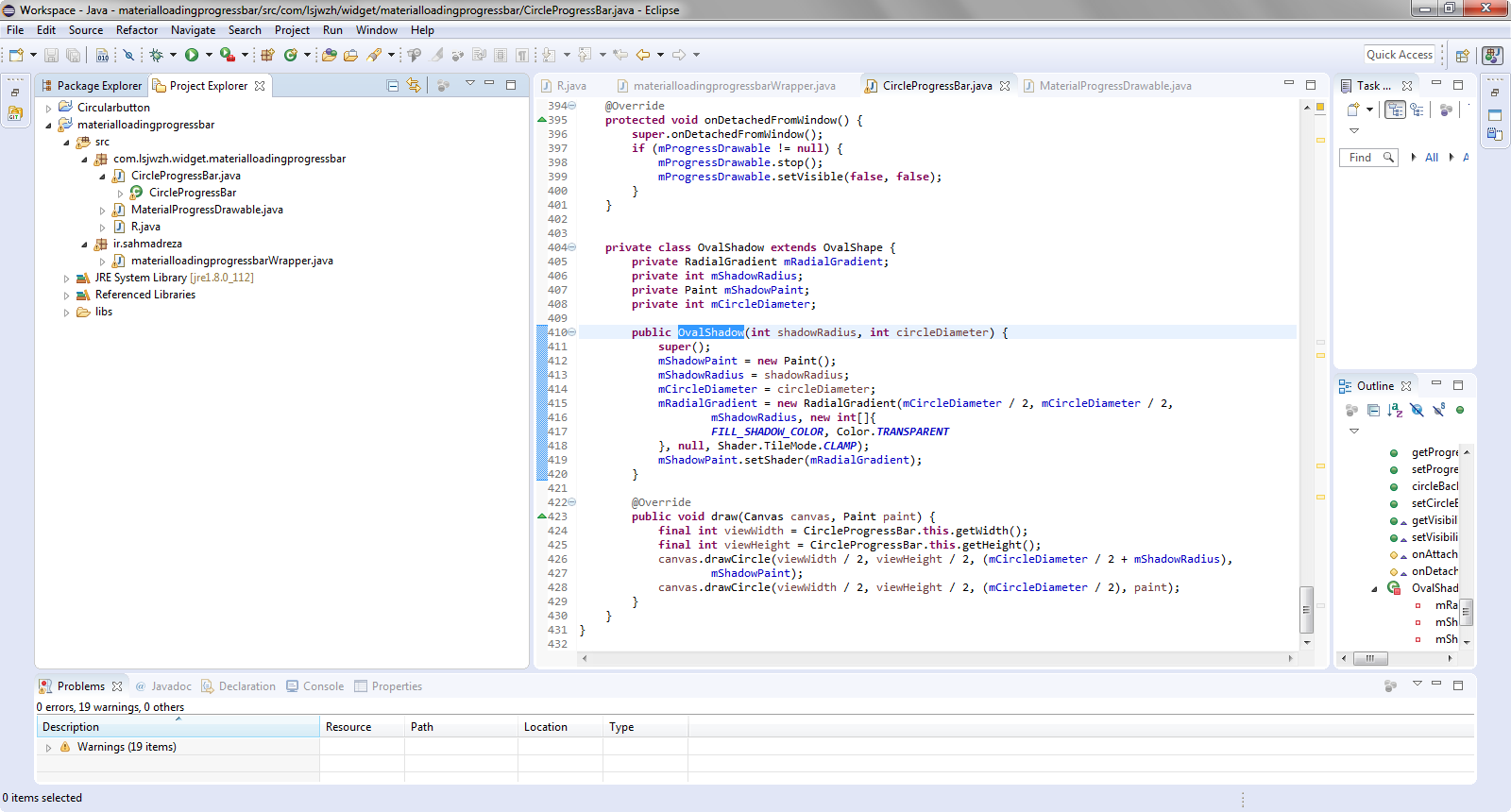The image size is (1511, 812).
Task: Click the All link in Task List
Action: 1432,158
